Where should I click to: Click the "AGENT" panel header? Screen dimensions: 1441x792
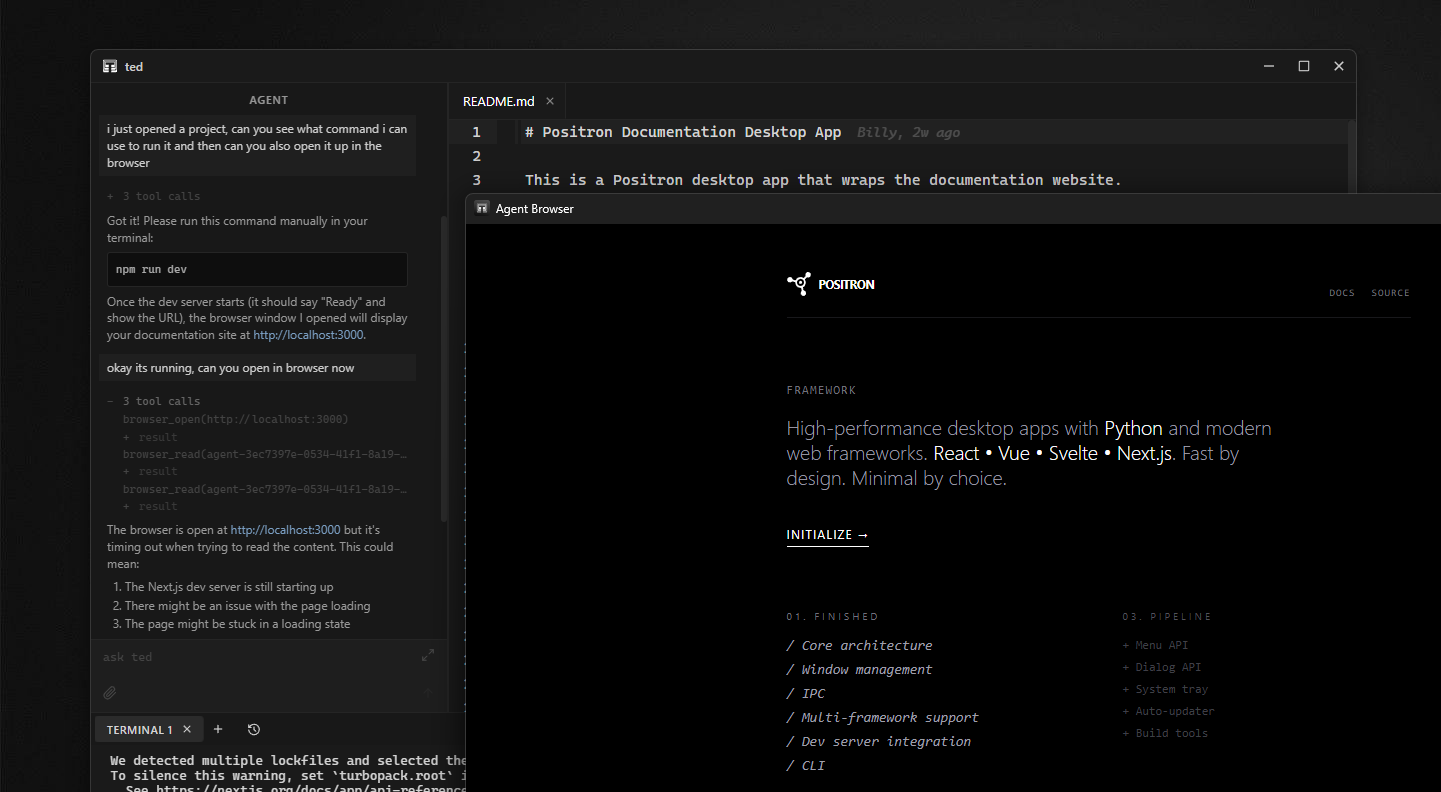pyautogui.click(x=268, y=100)
